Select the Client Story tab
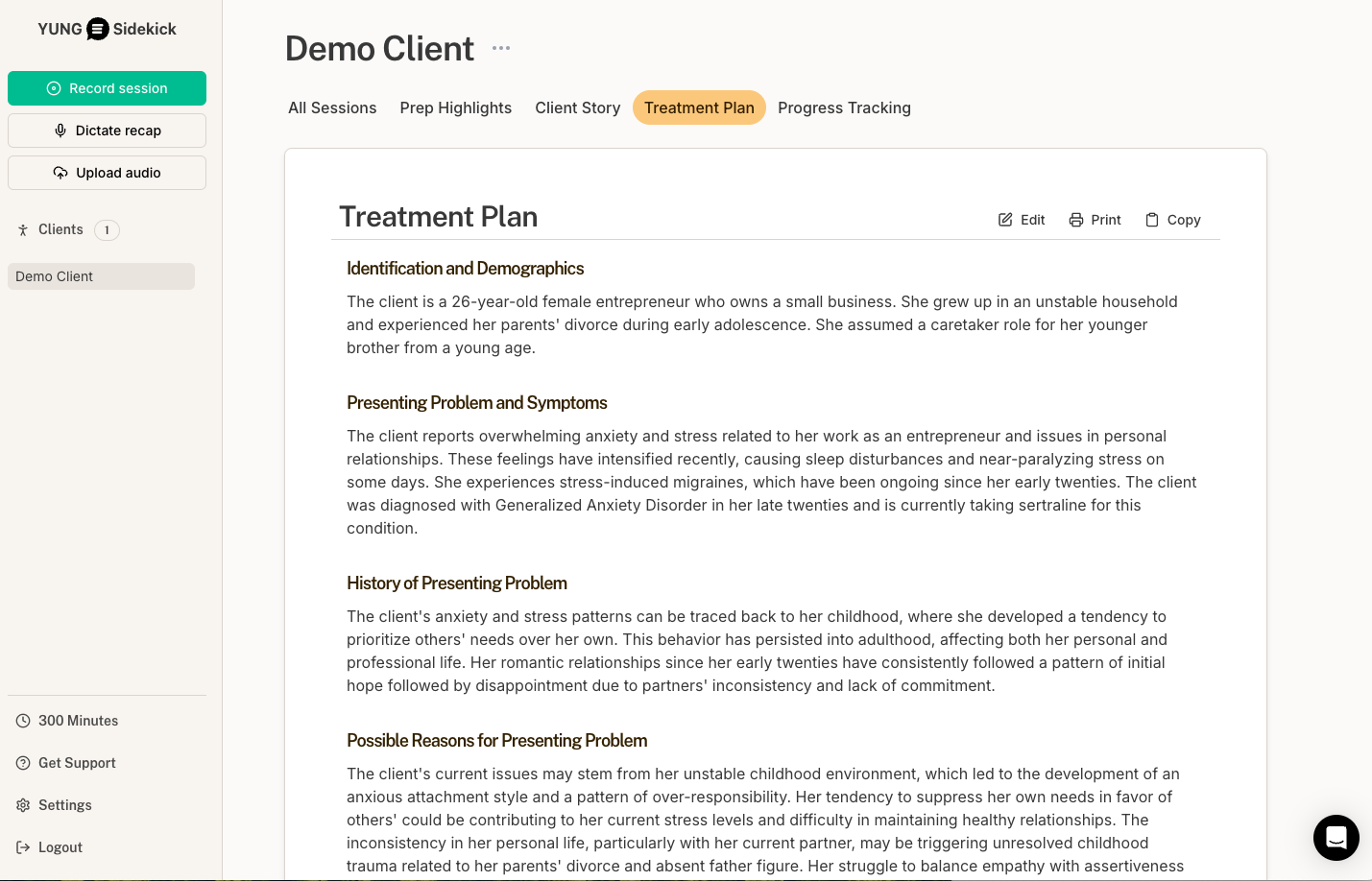The width and height of the screenshot is (1372, 881). 578,107
